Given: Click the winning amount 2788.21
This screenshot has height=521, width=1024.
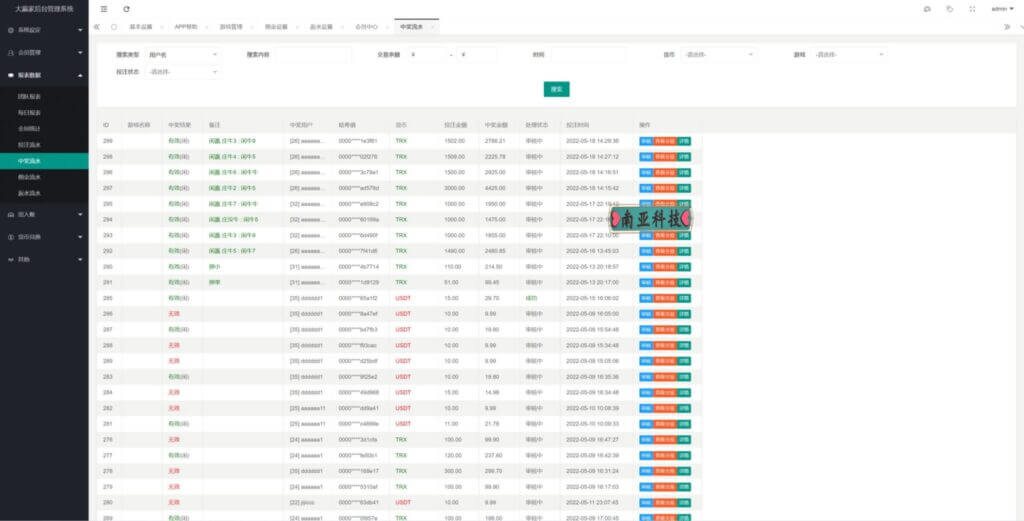Looking at the screenshot, I should [x=495, y=141].
